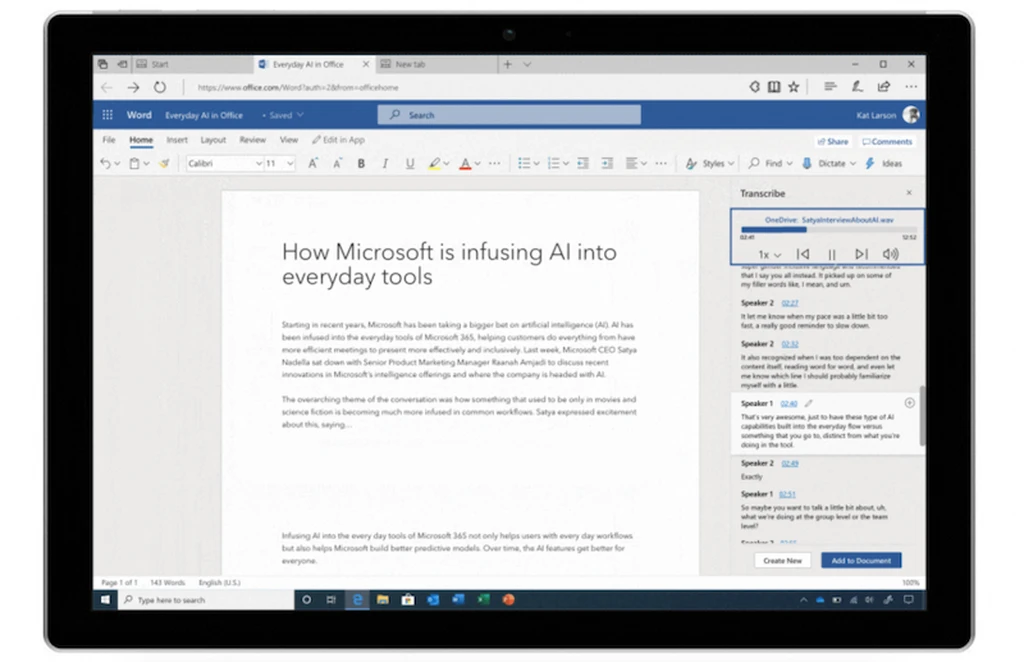Shrink font size with smaller A icon
1024x662 pixels.
click(337, 164)
